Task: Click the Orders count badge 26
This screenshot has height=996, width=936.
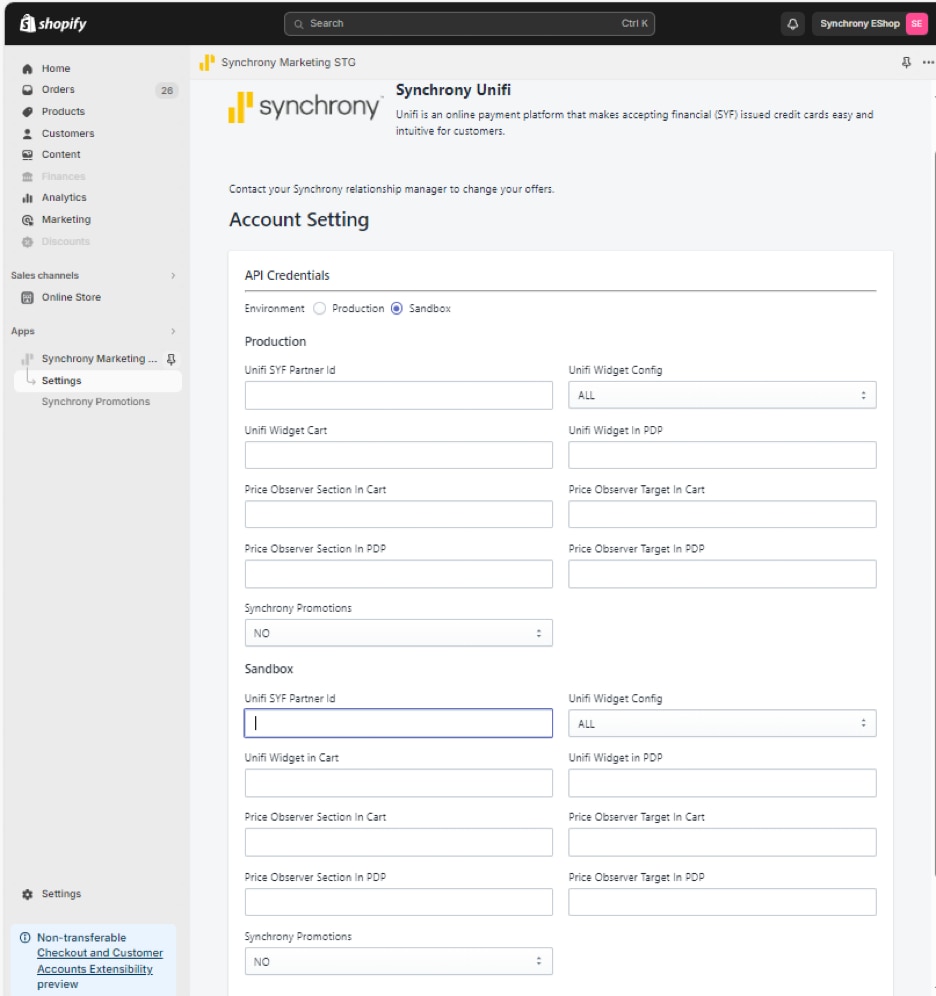Action: point(167,90)
